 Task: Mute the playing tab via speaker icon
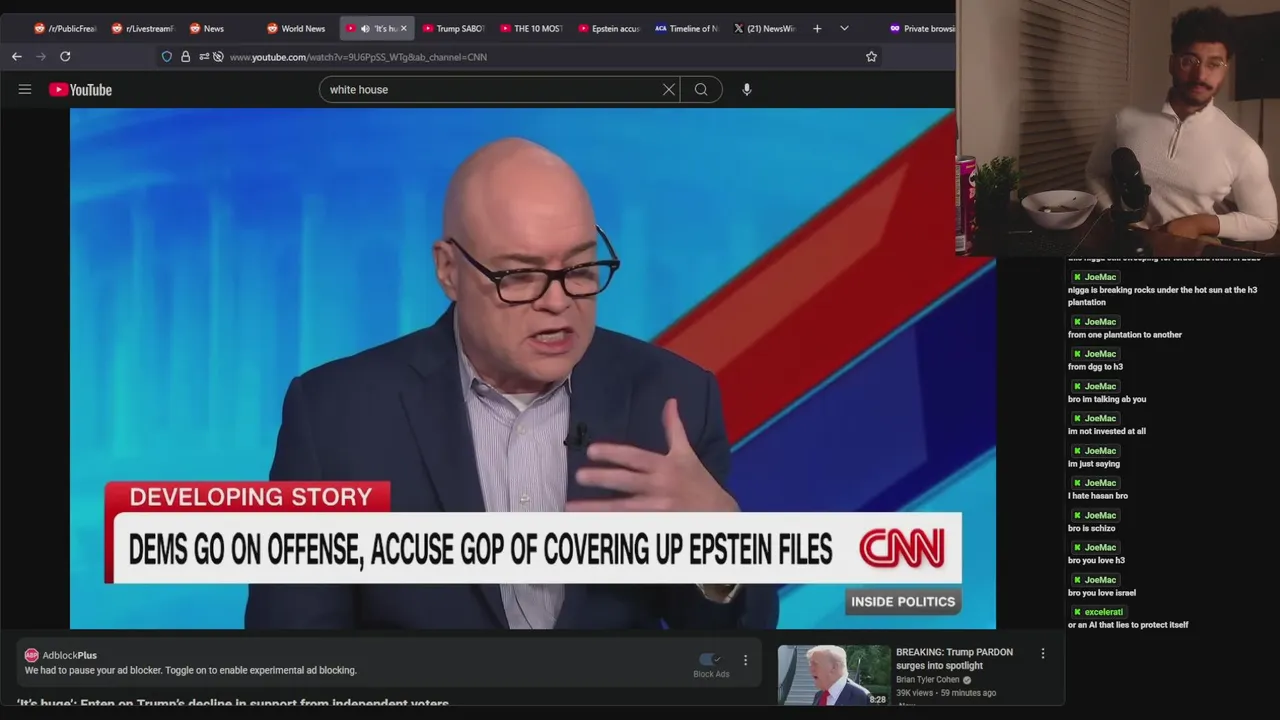tap(365, 29)
